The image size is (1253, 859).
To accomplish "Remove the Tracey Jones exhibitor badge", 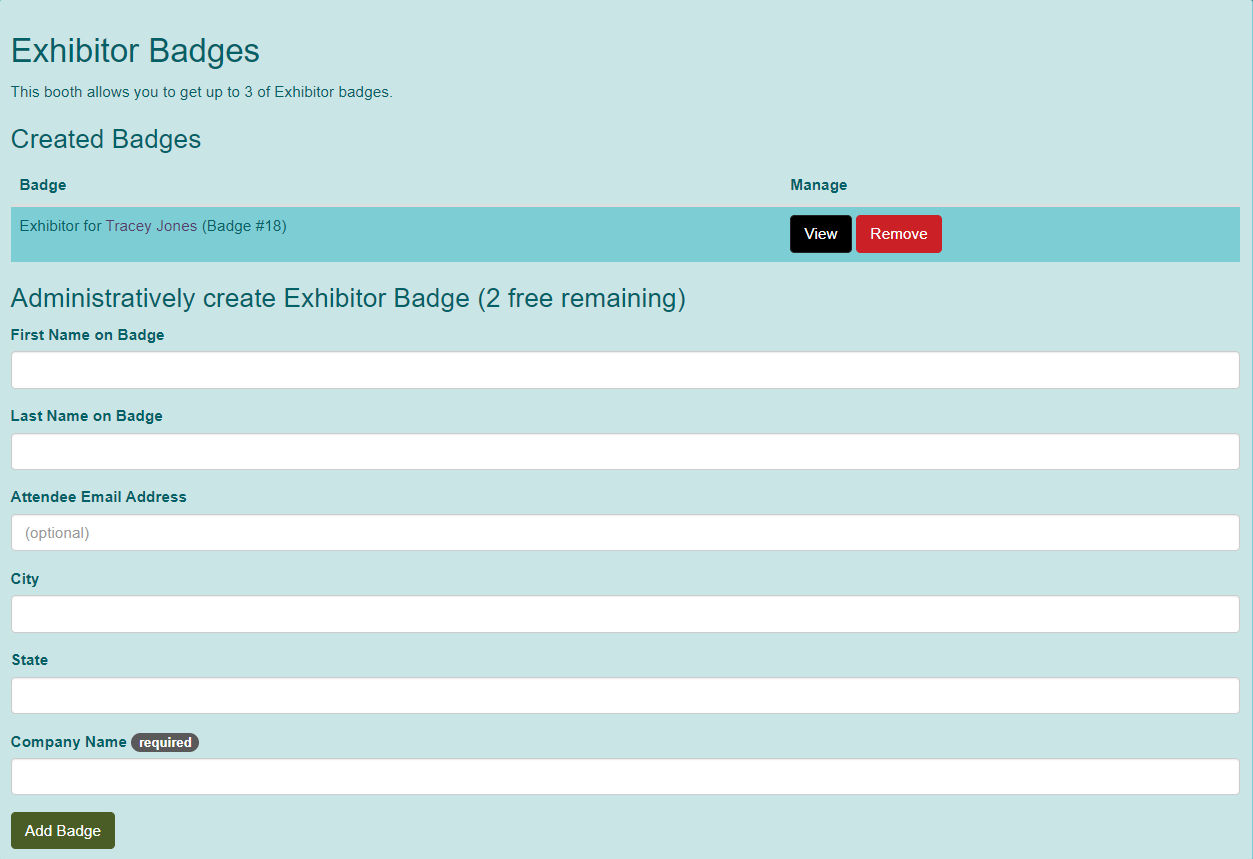I will (898, 234).
